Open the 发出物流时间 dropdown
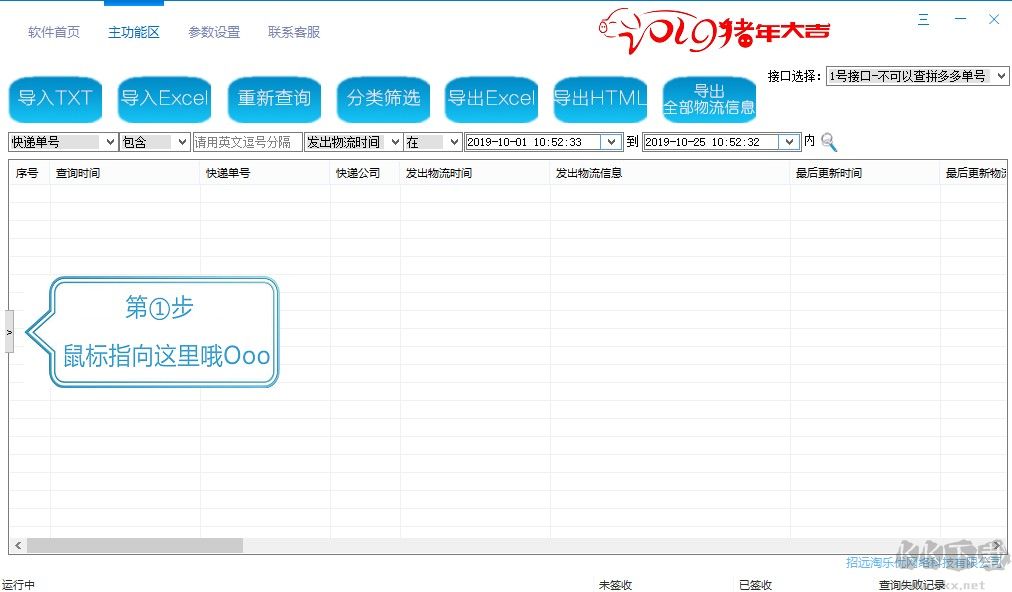The width and height of the screenshot is (1012, 592). pyautogui.click(x=393, y=143)
